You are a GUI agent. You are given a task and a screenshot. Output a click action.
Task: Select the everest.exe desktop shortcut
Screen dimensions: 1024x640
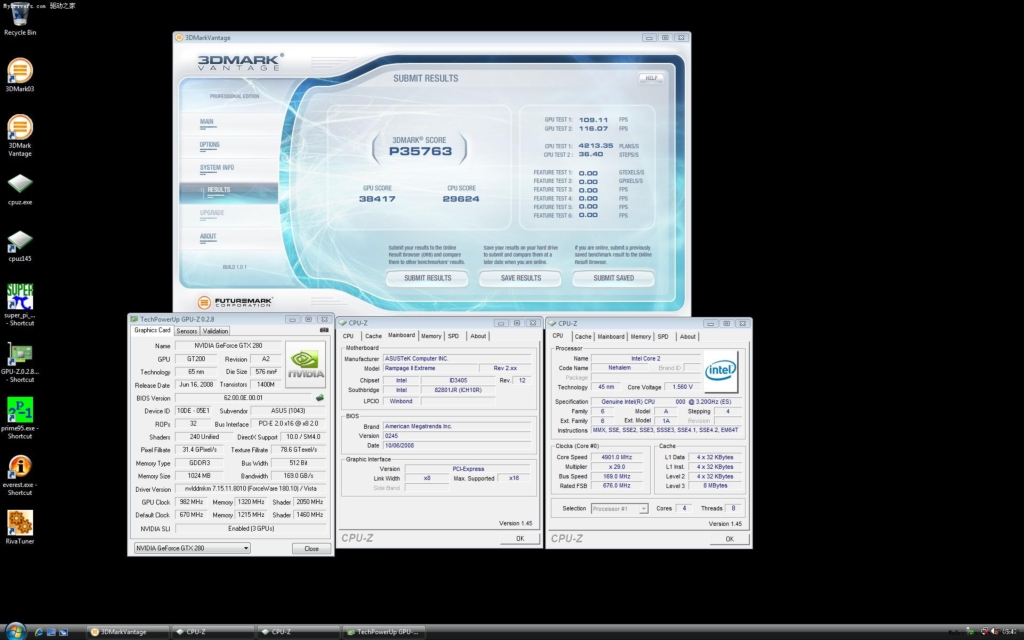click(20, 475)
